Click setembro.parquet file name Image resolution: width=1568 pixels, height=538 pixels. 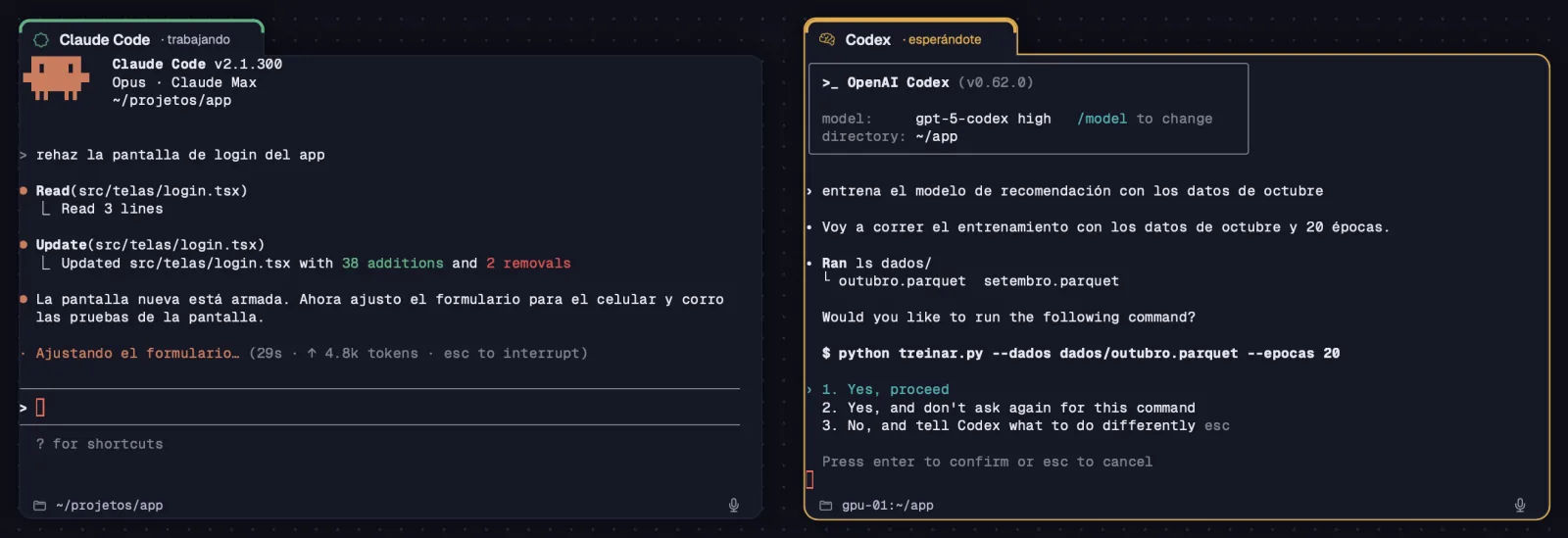pyautogui.click(x=1051, y=281)
